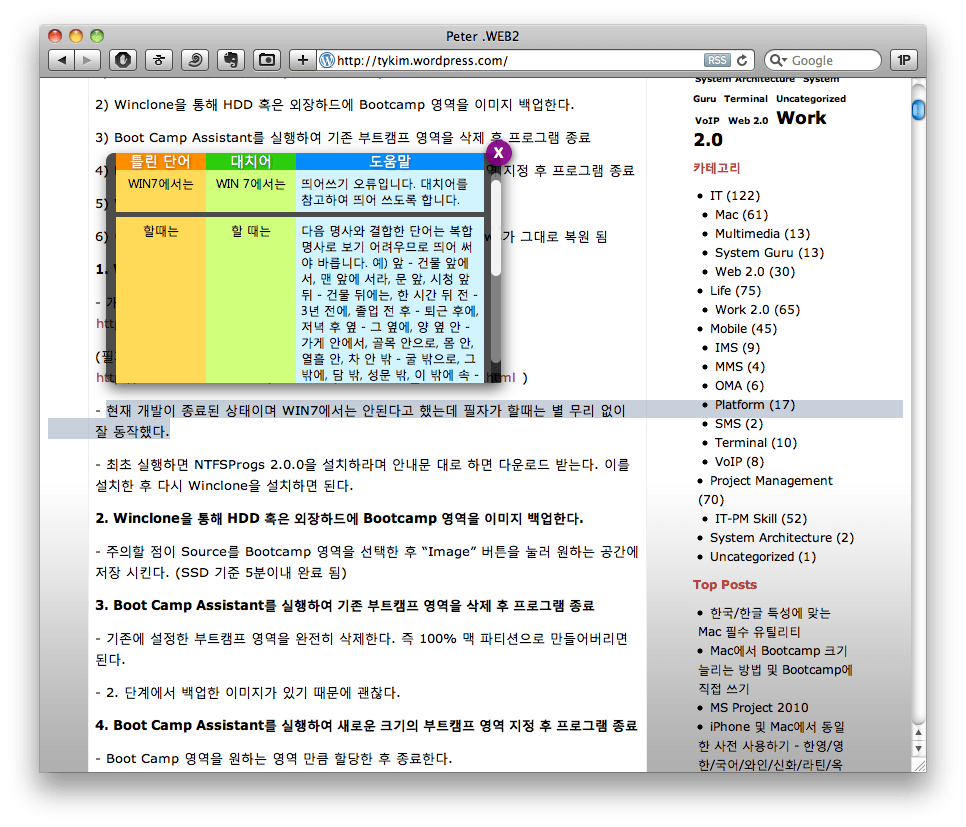Open the "IT (122)" category
966x827 pixels.
pos(736,195)
